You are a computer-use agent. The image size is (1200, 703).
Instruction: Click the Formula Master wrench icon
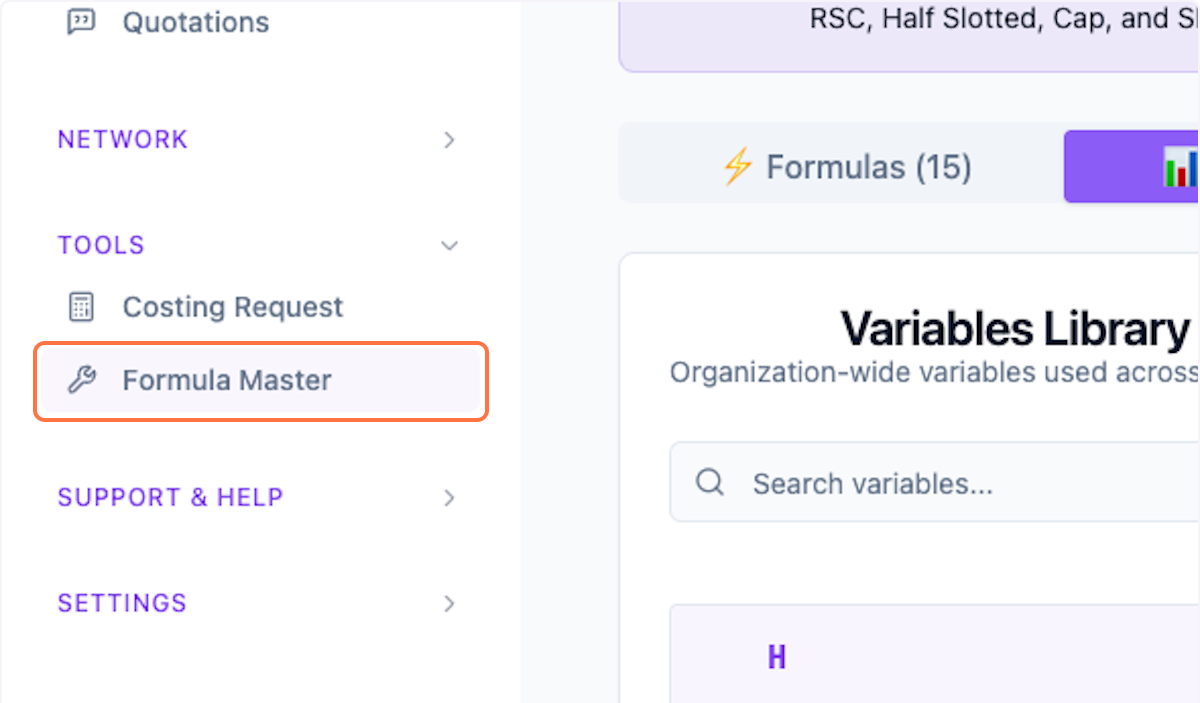click(81, 380)
